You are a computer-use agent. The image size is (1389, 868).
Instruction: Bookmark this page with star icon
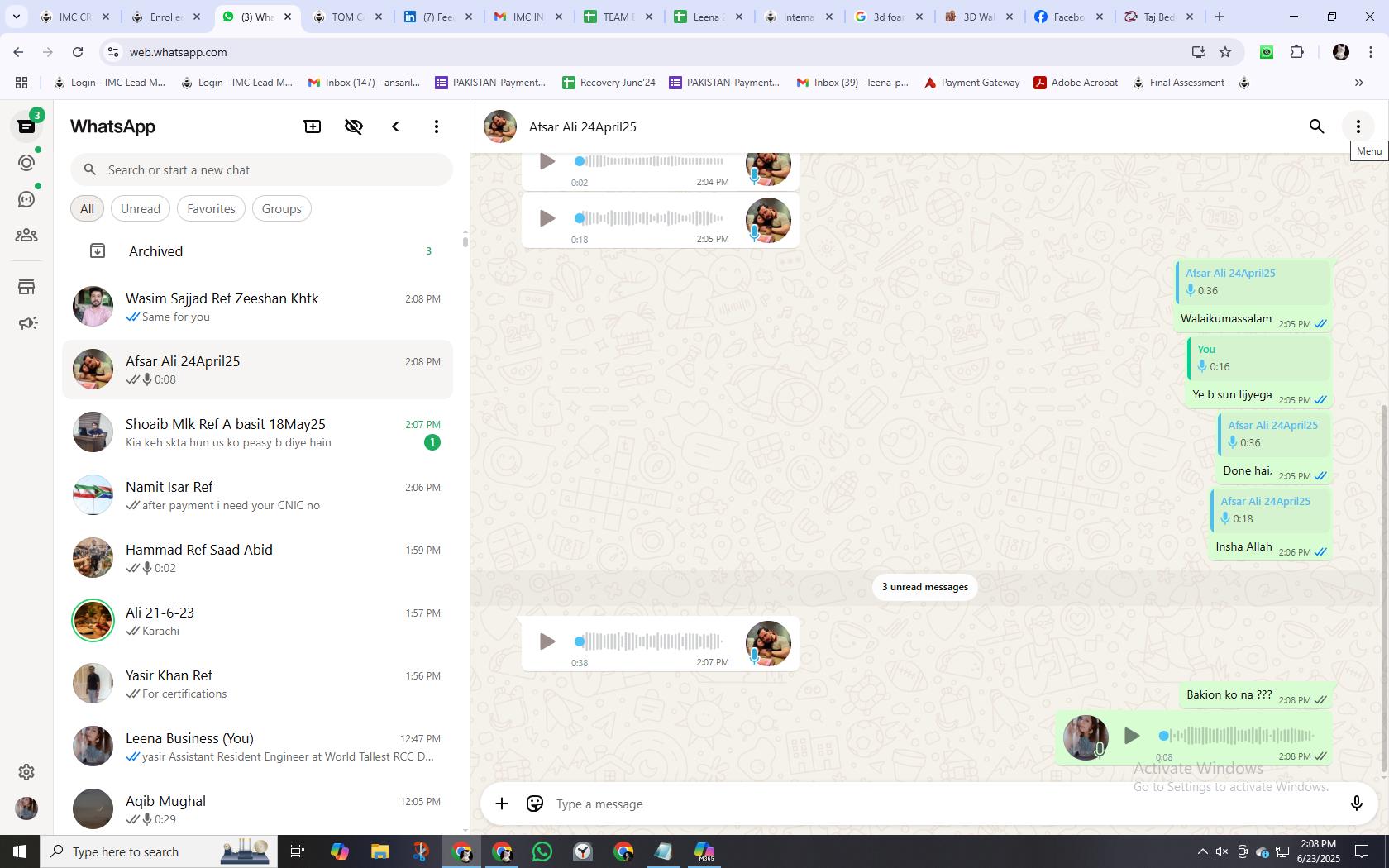tap(1225, 52)
